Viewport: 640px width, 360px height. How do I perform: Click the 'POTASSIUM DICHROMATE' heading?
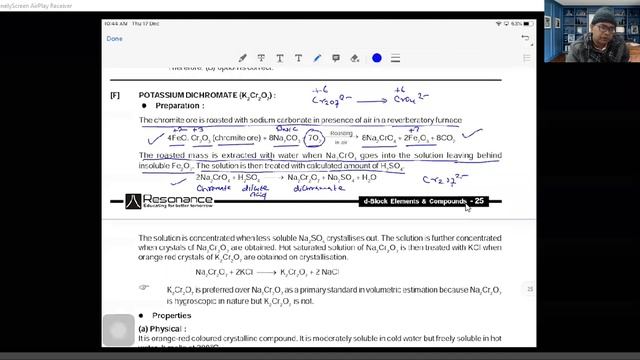[x=207, y=95]
